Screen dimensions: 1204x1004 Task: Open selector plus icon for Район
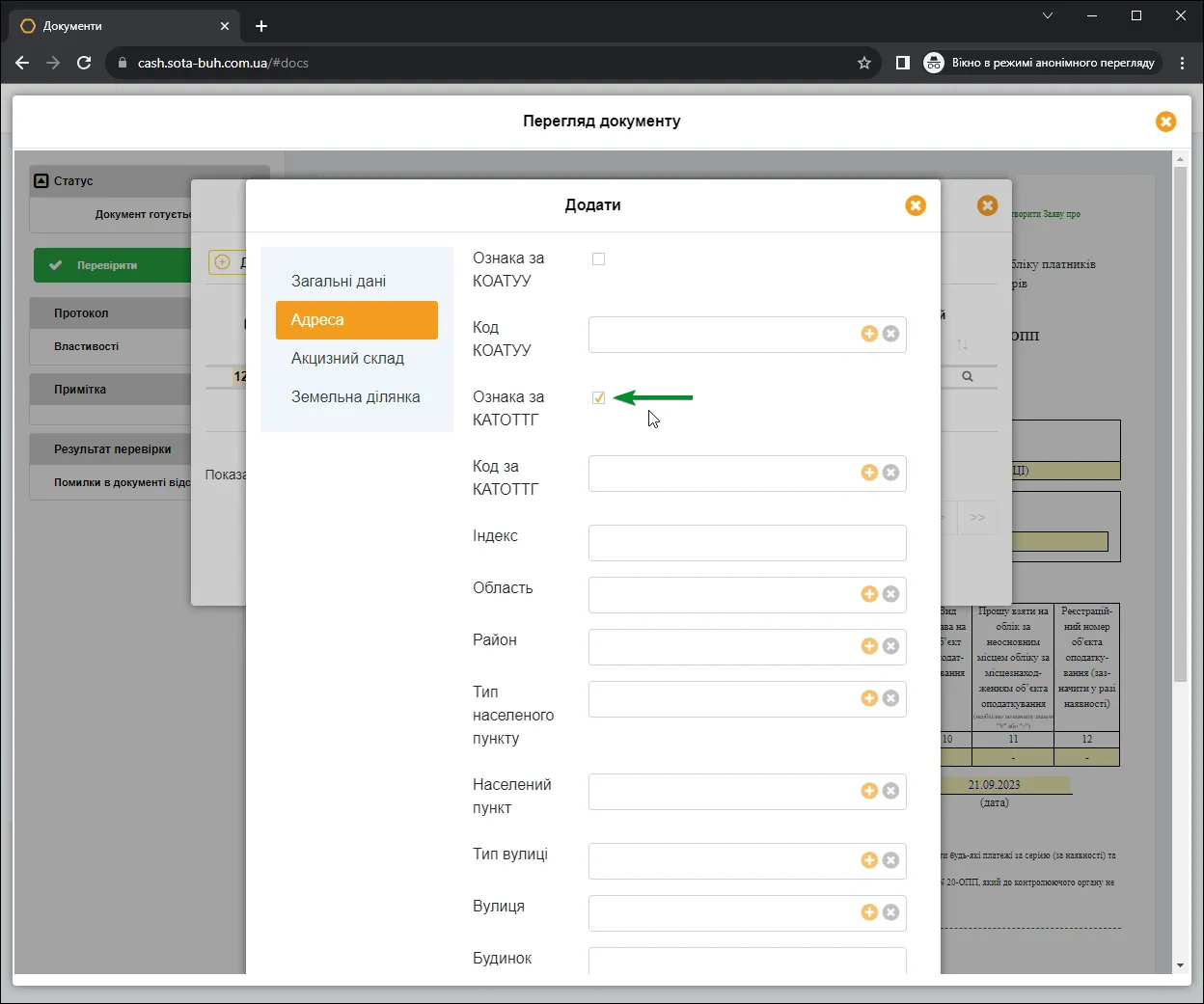coord(869,646)
